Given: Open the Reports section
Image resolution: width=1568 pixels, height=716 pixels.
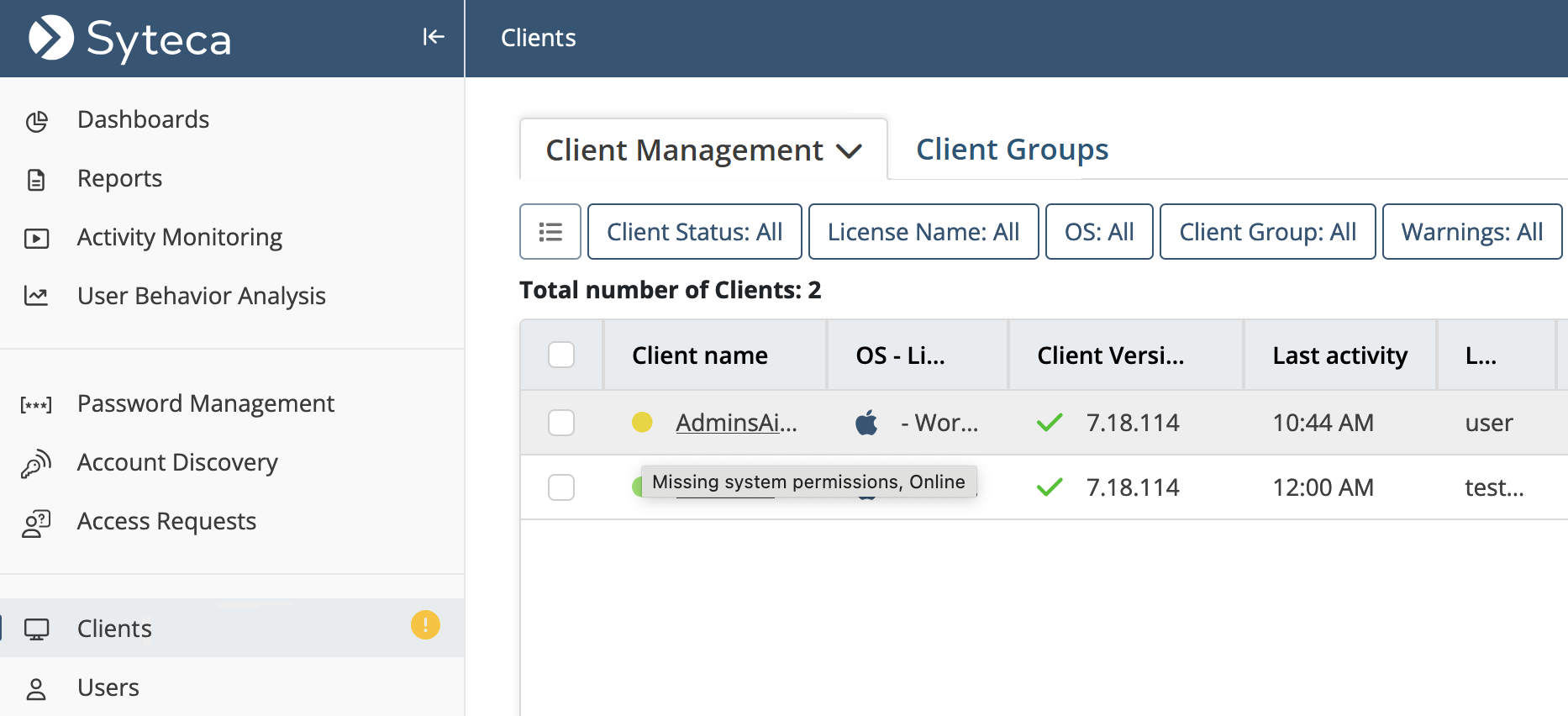Looking at the screenshot, I should pyautogui.click(x=119, y=178).
